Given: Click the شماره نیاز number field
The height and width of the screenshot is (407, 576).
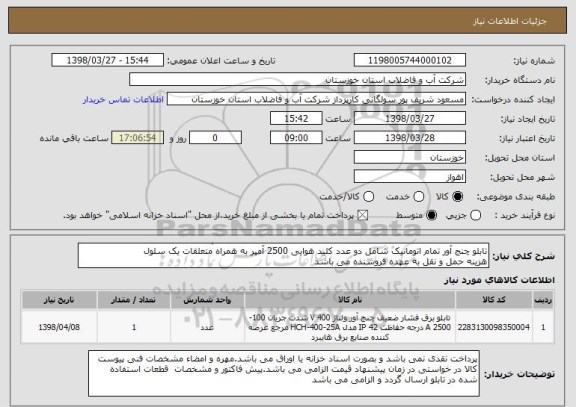Looking at the screenshot, I should pos(410,60).
